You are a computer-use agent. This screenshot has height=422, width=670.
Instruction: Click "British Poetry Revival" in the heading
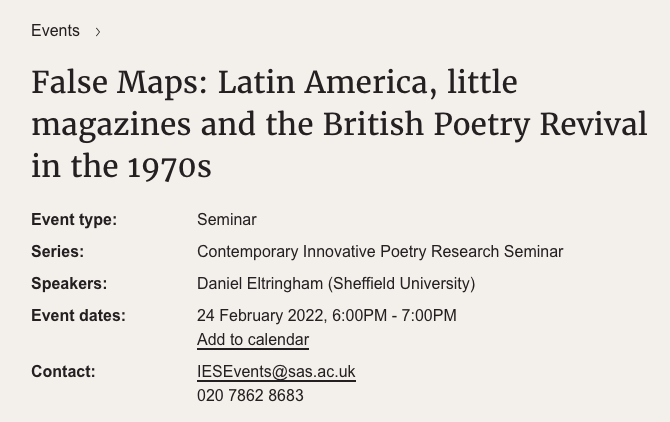pos(484,124)
